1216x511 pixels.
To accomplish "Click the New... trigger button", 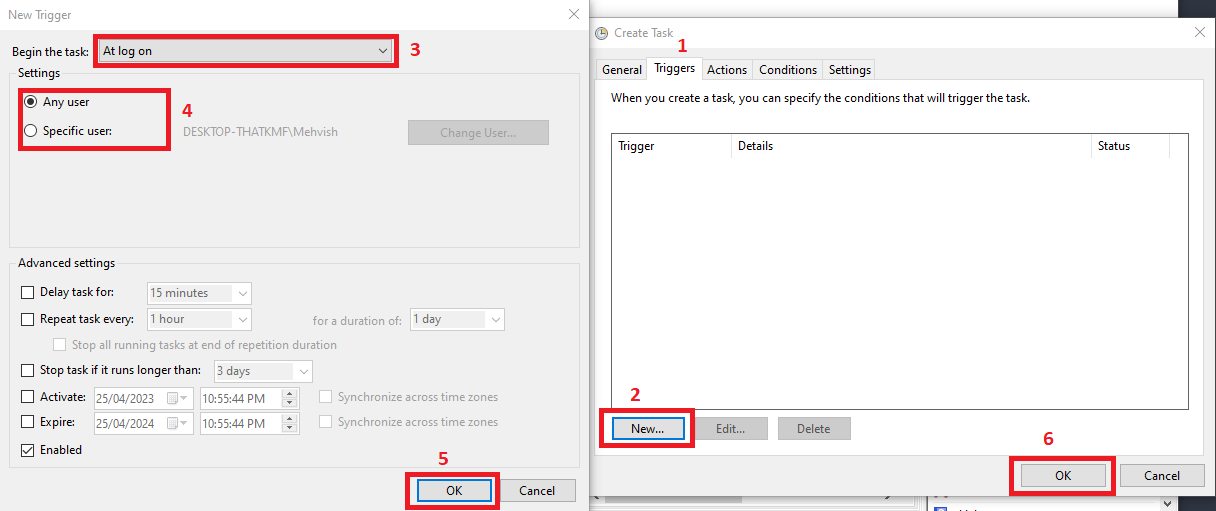I will pyautogui.click(x=647, y=428).
